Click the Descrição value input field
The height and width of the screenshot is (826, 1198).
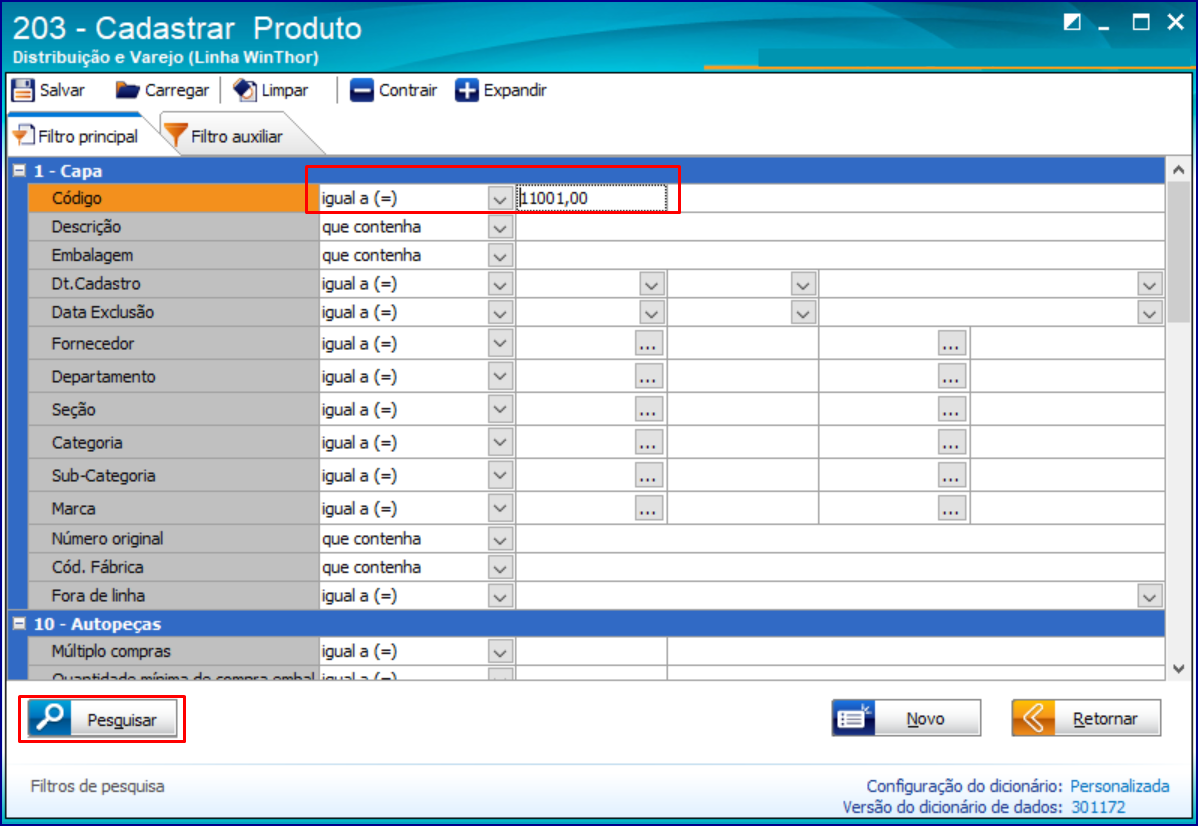840,227
